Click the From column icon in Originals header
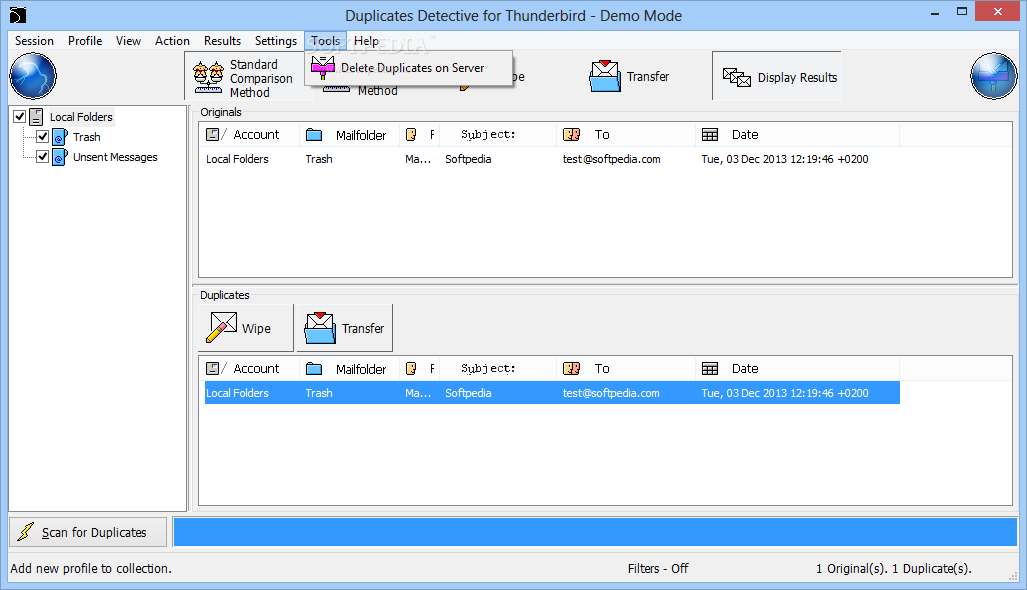Viewport: 1027px width, 590px height. tap(411, 134)
